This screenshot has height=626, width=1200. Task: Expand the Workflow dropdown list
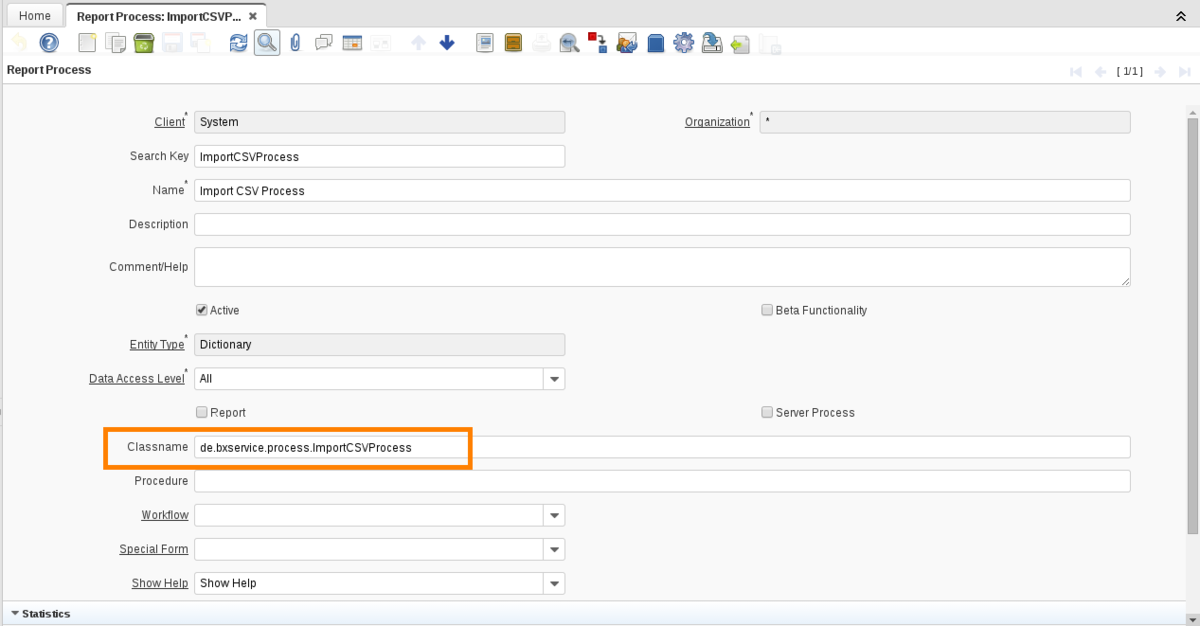coord(554,515)
